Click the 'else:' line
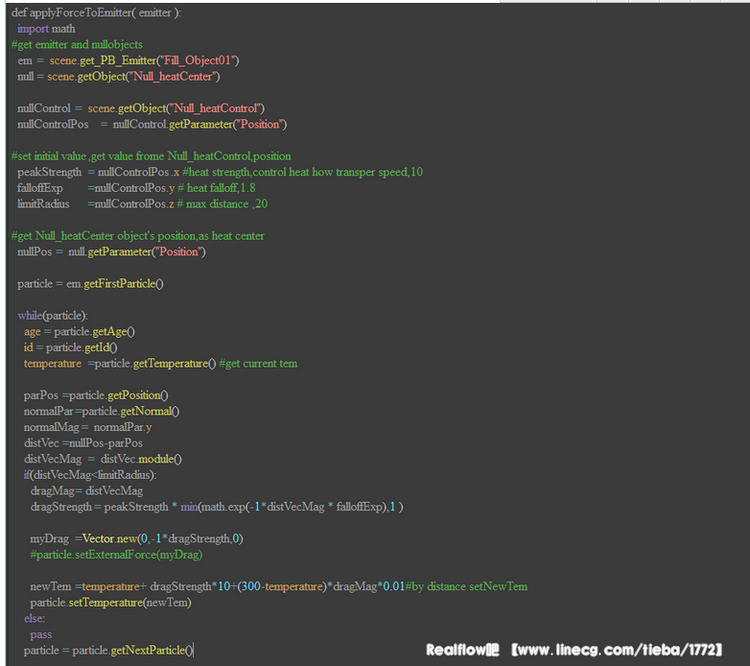 pos(34,619)
